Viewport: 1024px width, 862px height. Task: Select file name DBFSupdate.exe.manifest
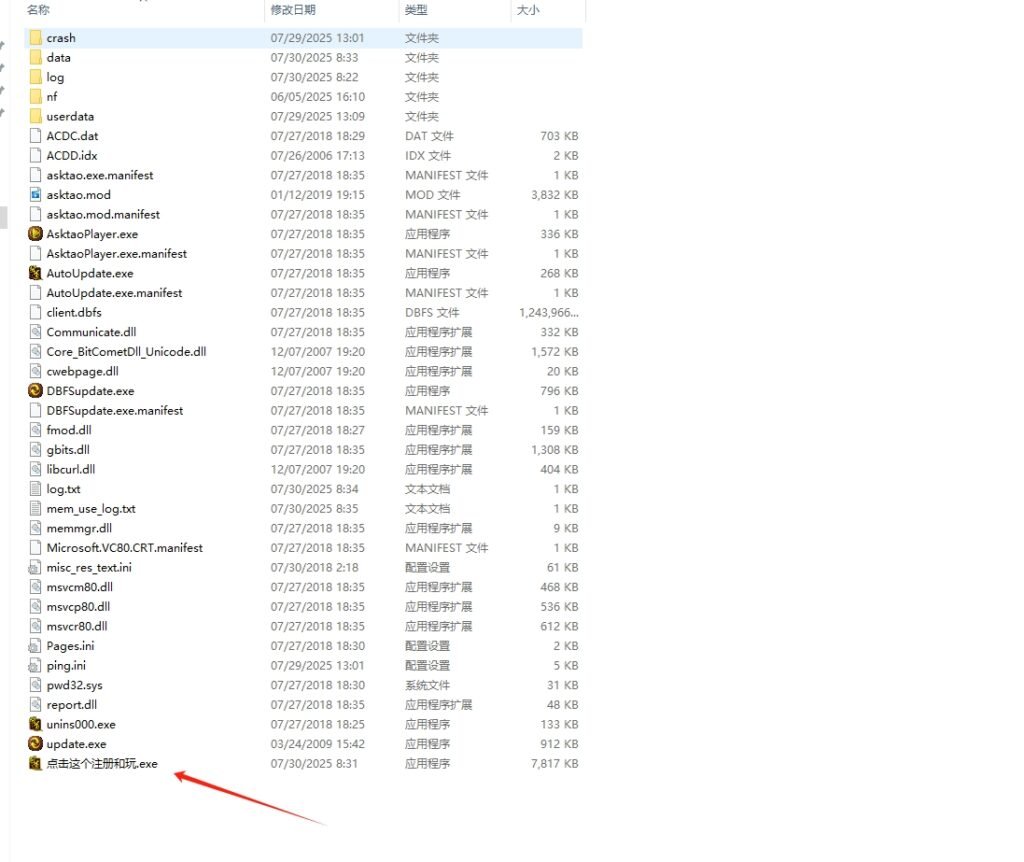115,410
